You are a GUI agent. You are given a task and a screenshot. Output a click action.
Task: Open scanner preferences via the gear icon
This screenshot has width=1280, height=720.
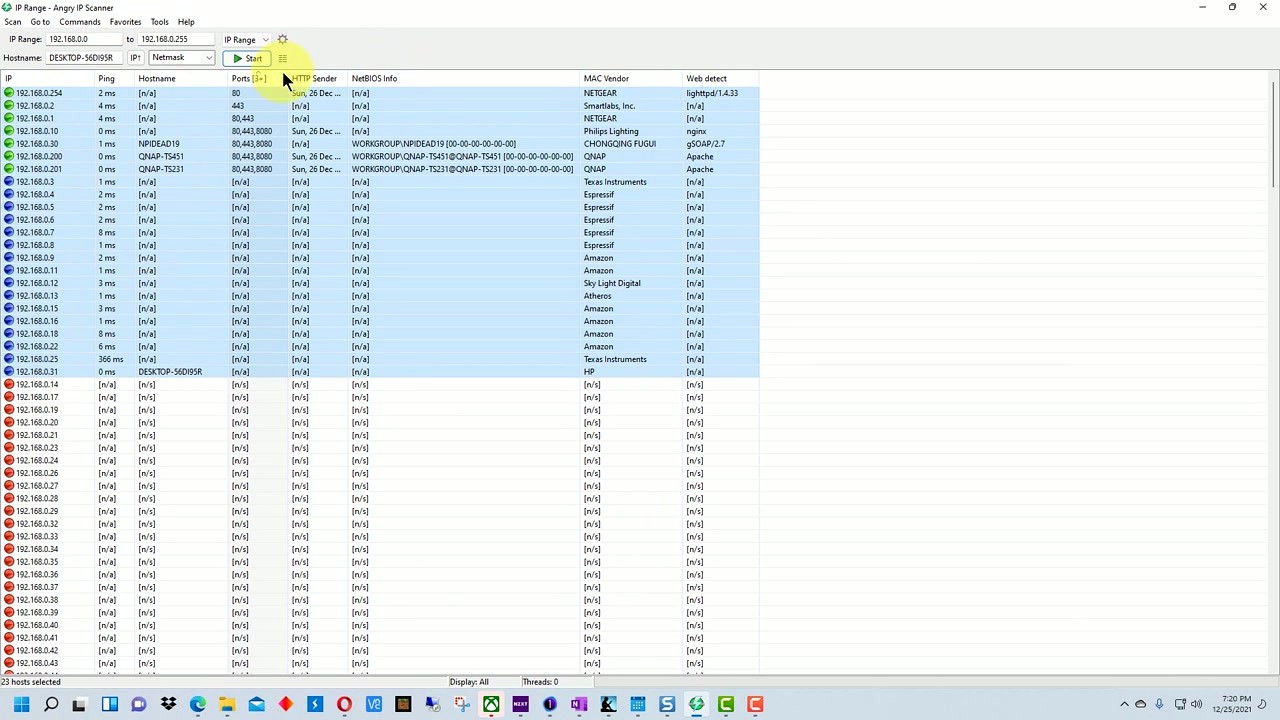(283, 39)
